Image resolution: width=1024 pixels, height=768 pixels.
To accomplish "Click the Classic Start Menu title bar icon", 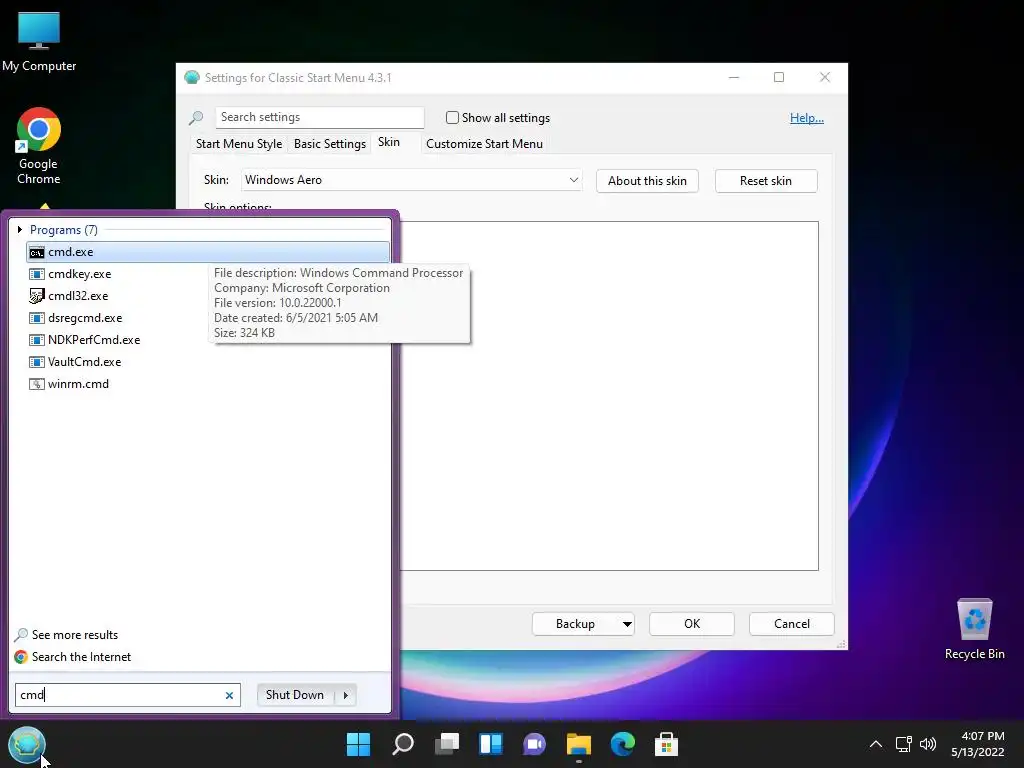I will pyautogui.click(x=191, y=78).
